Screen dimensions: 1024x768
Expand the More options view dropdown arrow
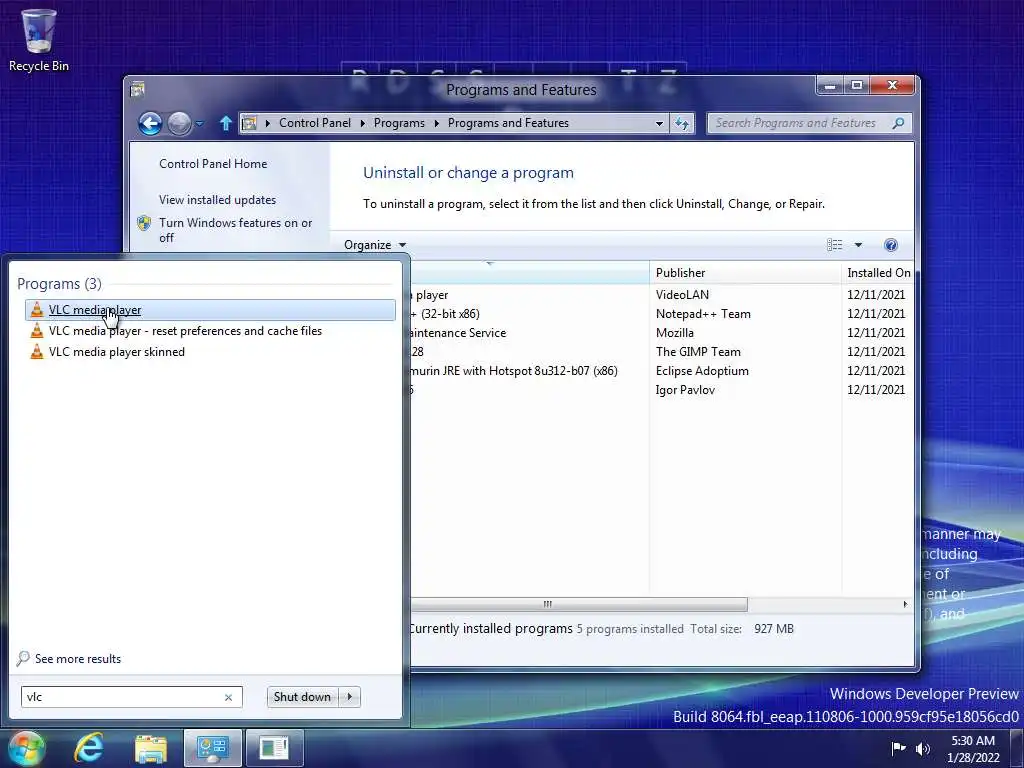[x=858, y=245]
